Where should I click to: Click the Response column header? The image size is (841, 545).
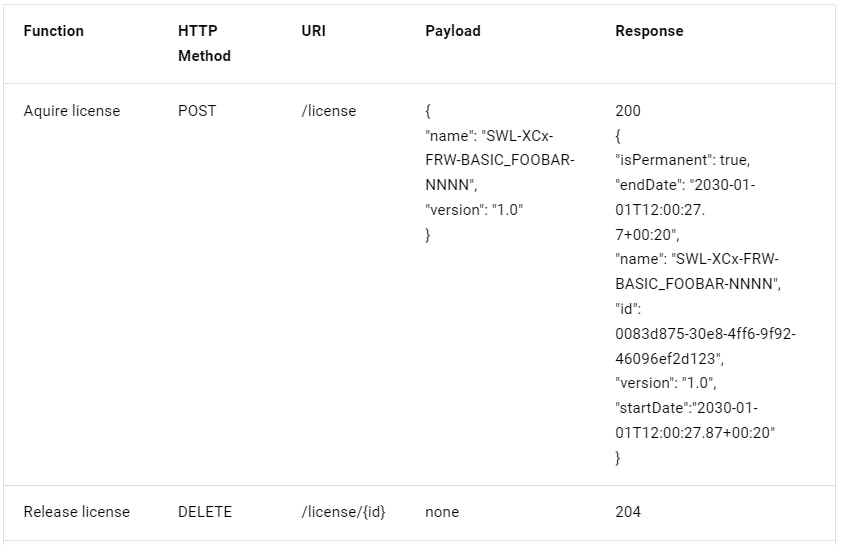pyautogui.click(x=649, y=31)
